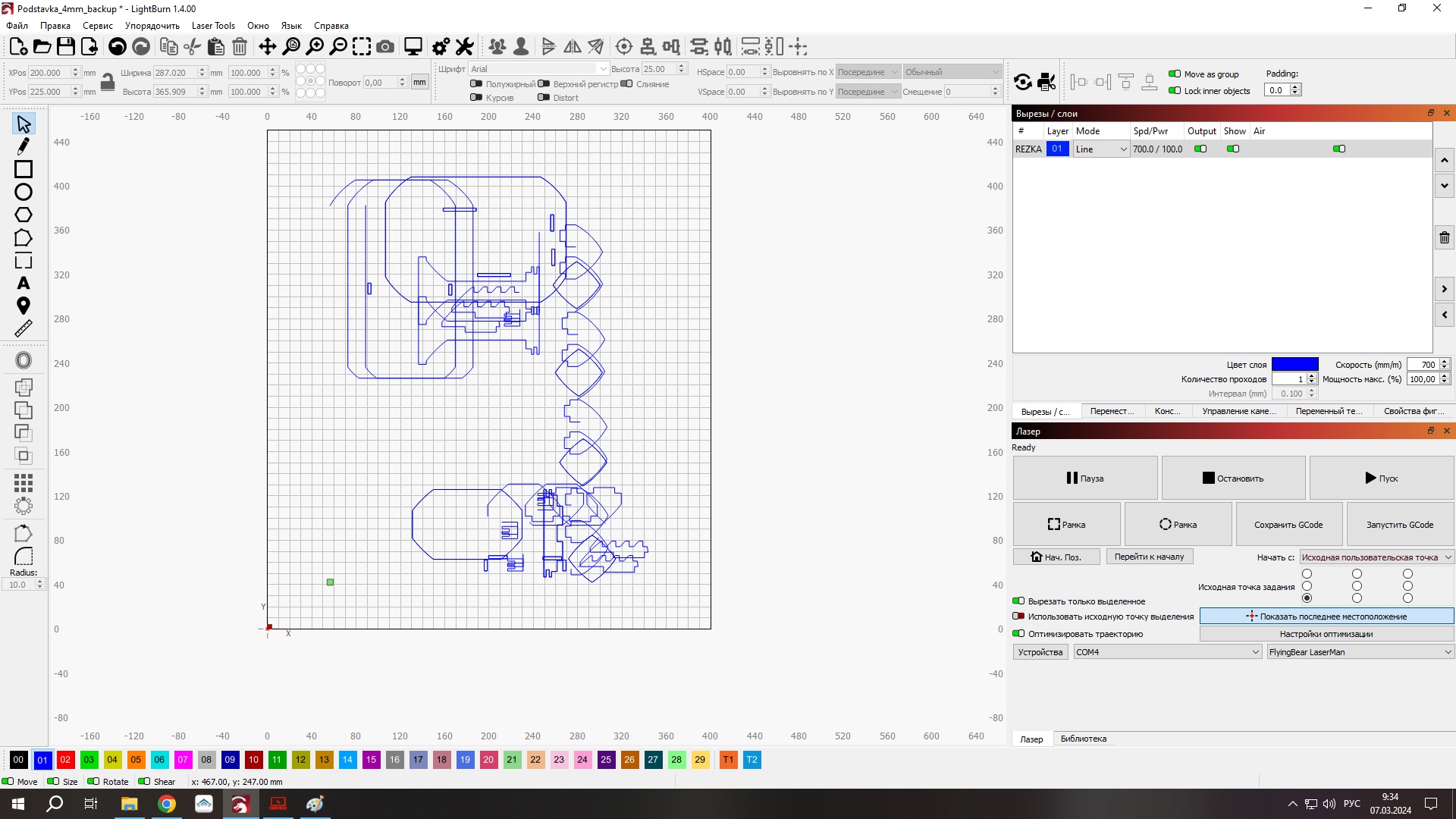Select the Position Laser marker tool
Image resolution: width=1456 pixels, height=819 pixels.
[x=24, y=306]
